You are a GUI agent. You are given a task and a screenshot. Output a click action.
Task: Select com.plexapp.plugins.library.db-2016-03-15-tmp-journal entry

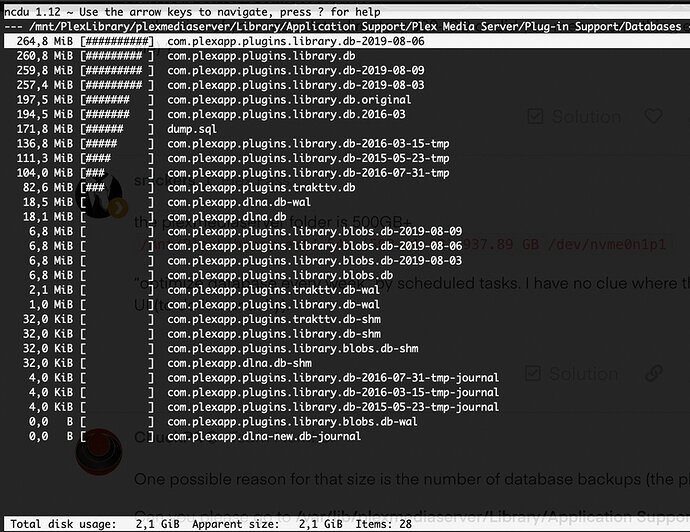[333, 392]
